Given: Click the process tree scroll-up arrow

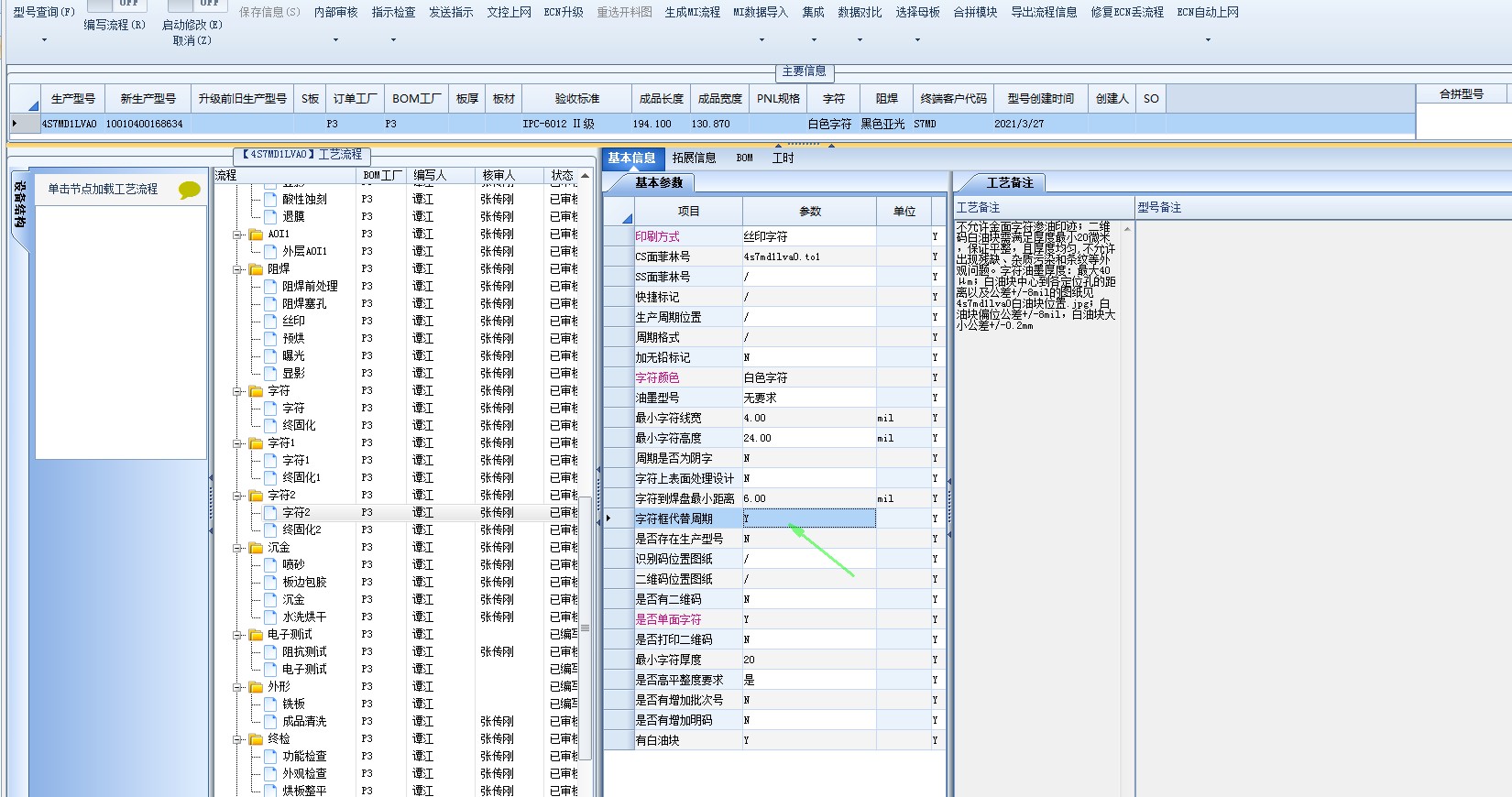Looking at the screenshot, I should click(x=586, y=175).
